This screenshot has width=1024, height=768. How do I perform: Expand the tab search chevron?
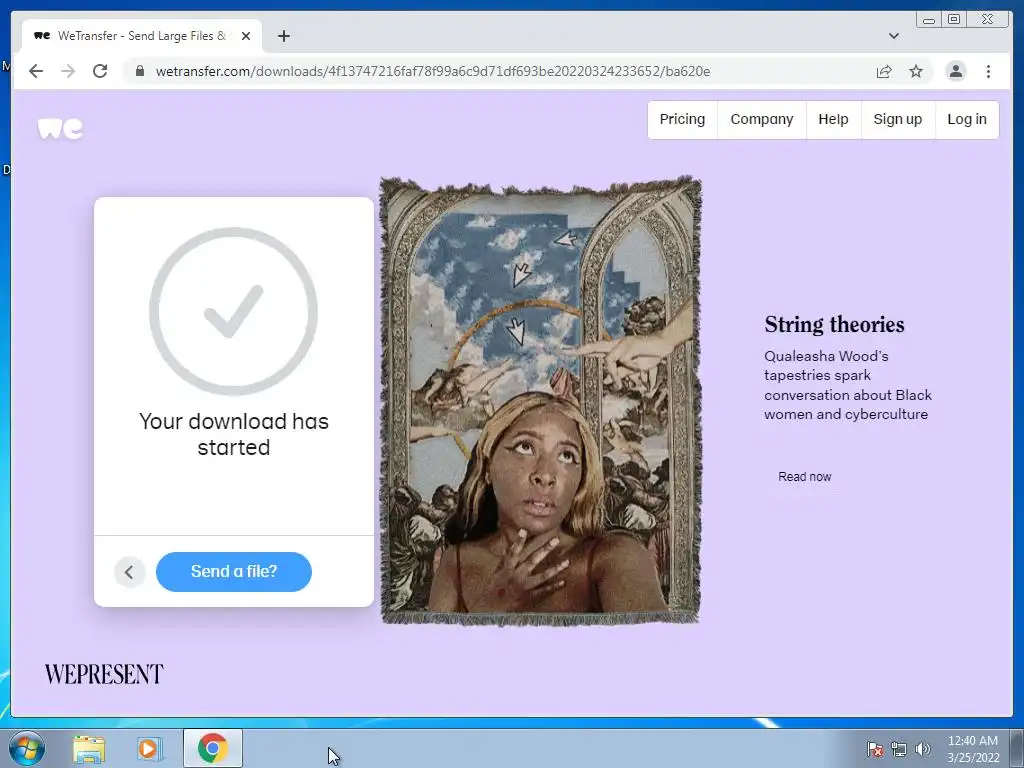pos(893,36)
